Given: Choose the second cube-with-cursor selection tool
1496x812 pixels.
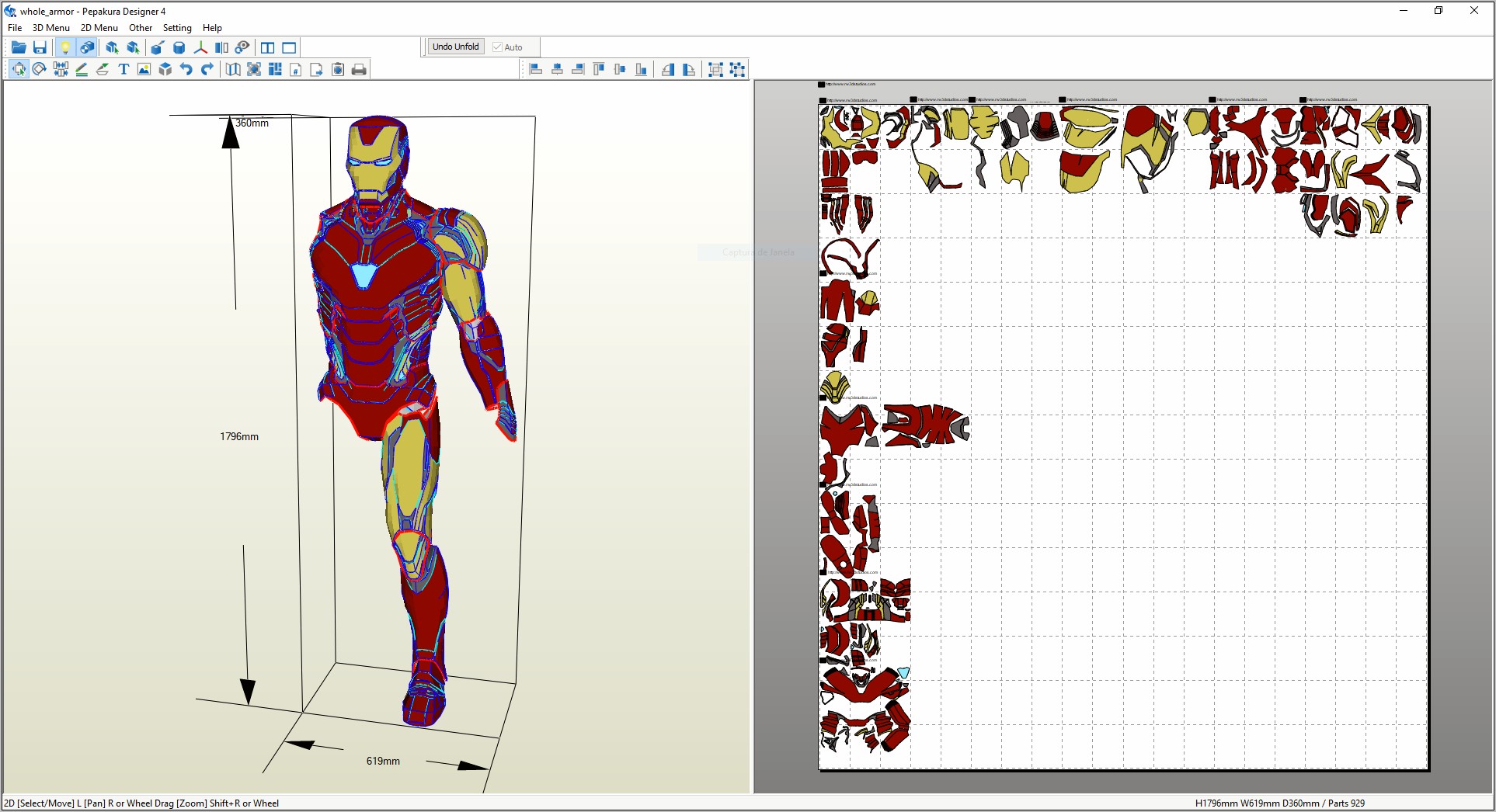Looking at the screenshot, I should coord(133,48).
